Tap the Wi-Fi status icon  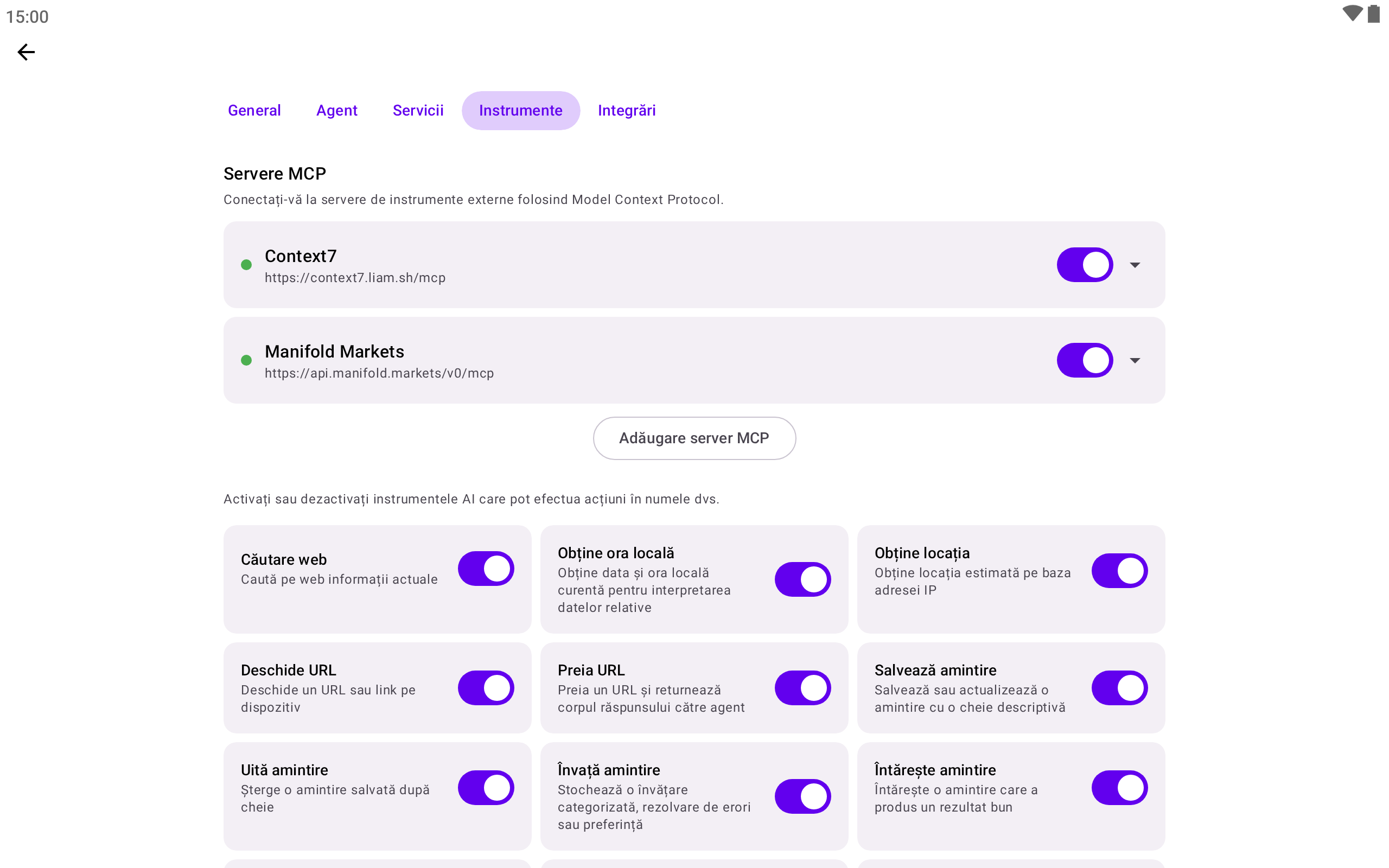coord(1352,14)
